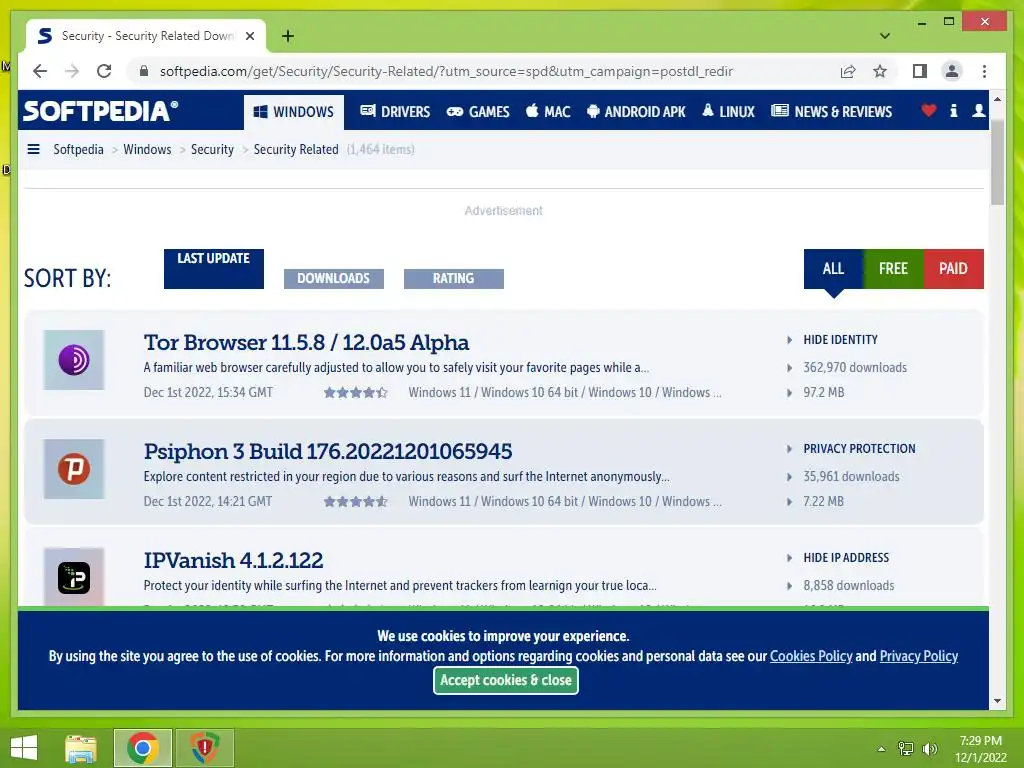Share this page via share icon

click(x=848, y=71)
